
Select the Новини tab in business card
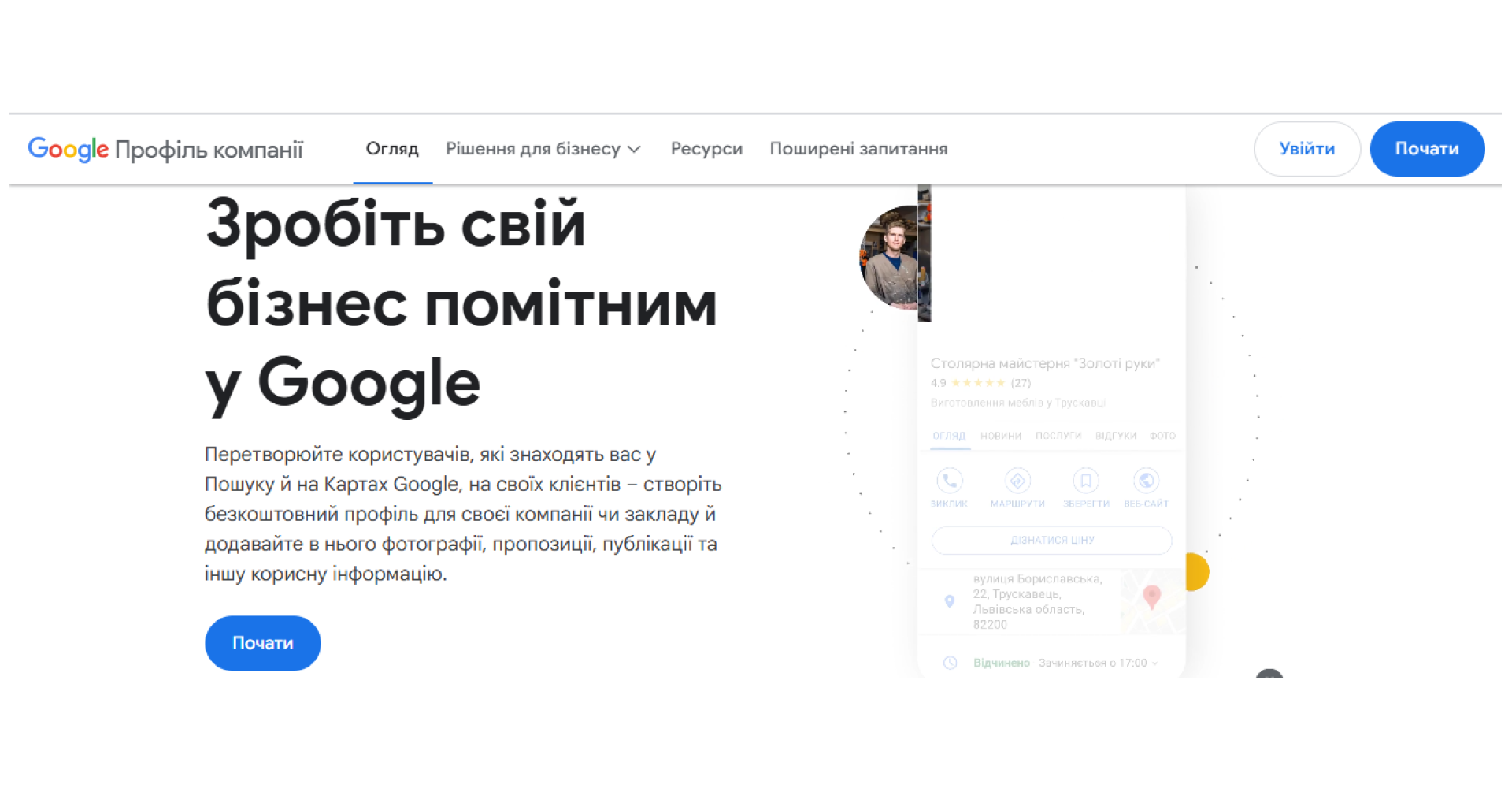[1001, 436]
